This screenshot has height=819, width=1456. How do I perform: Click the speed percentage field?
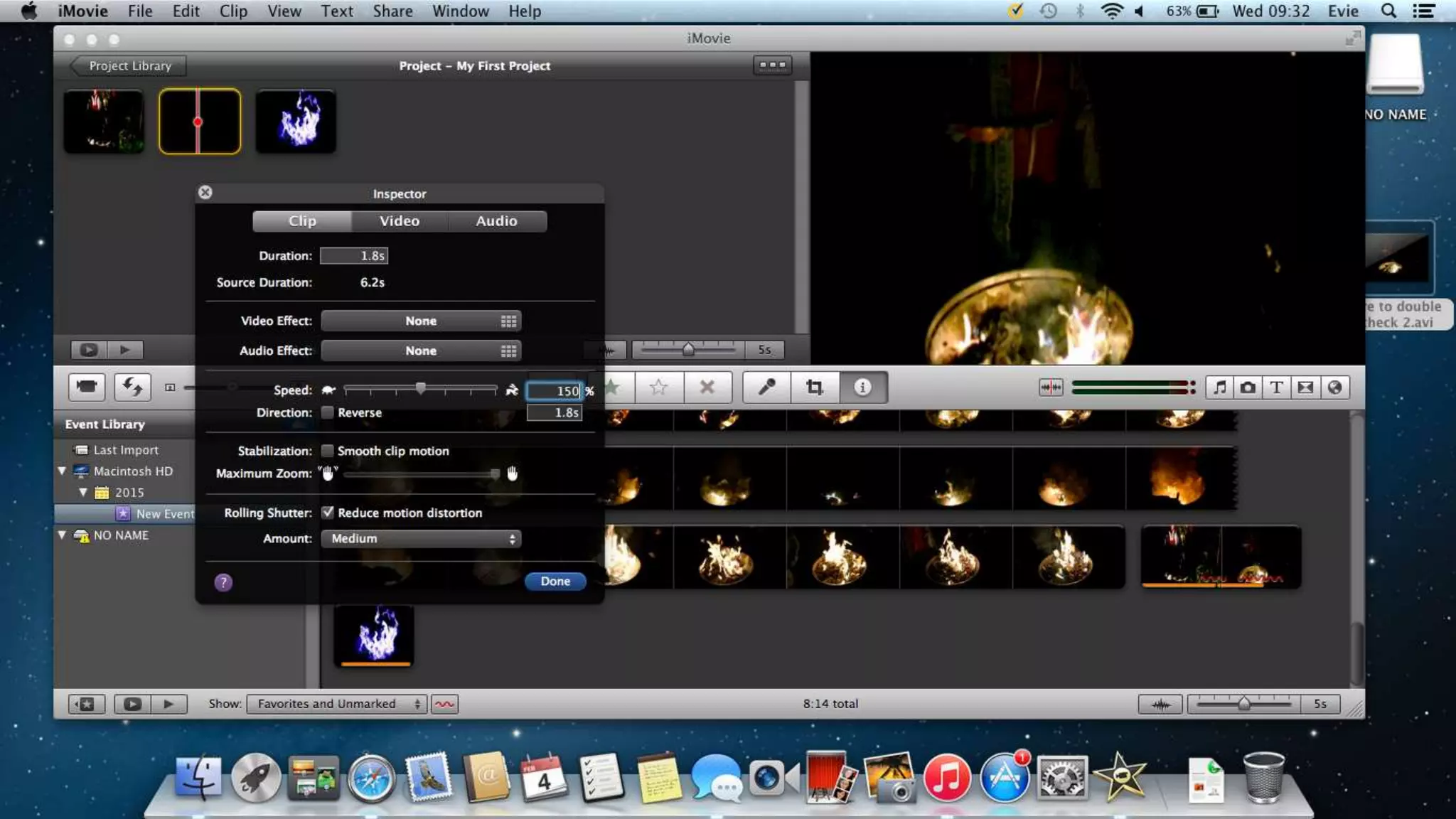point(555,391)
